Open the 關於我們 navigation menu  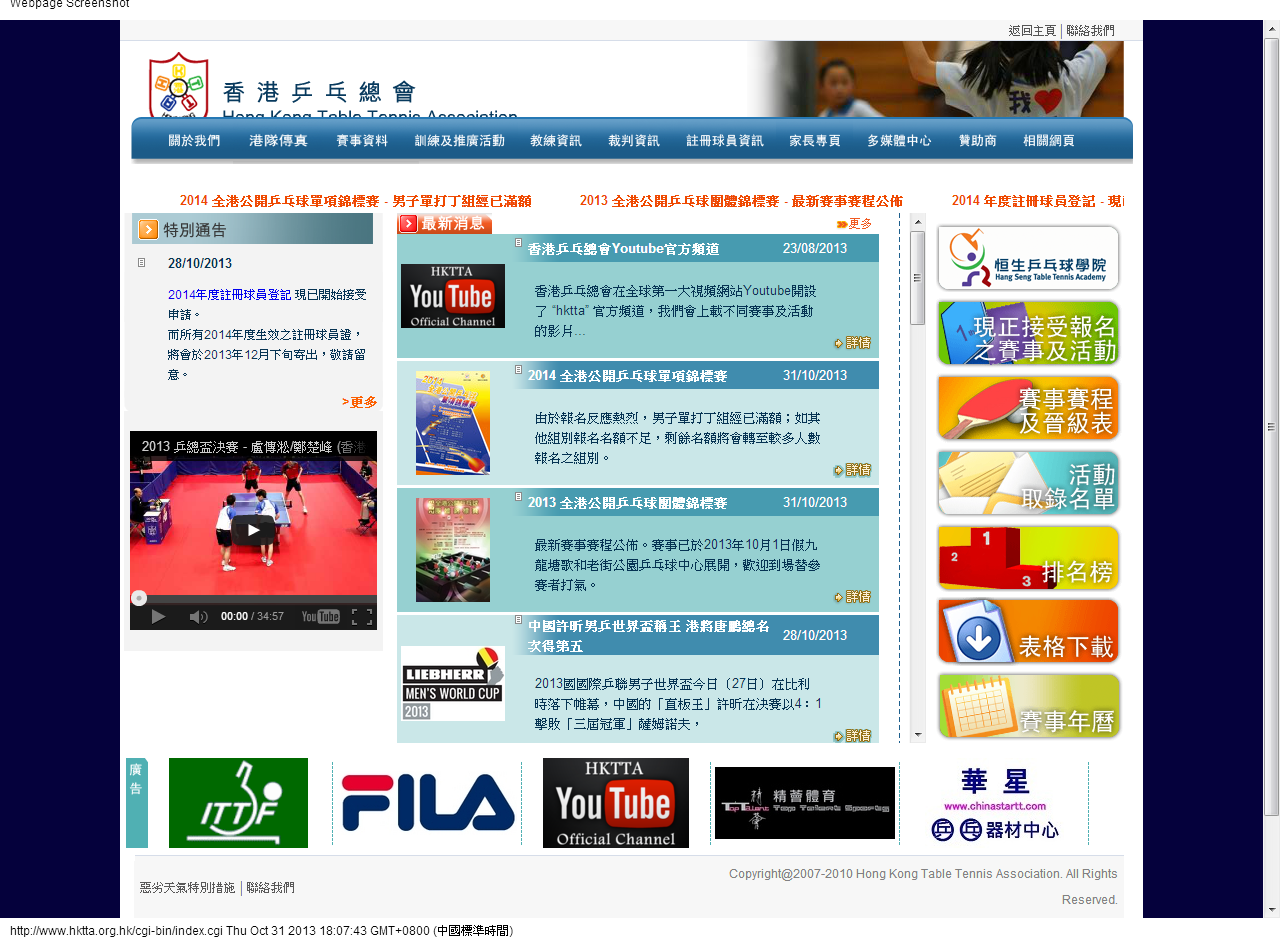[194, 141]
